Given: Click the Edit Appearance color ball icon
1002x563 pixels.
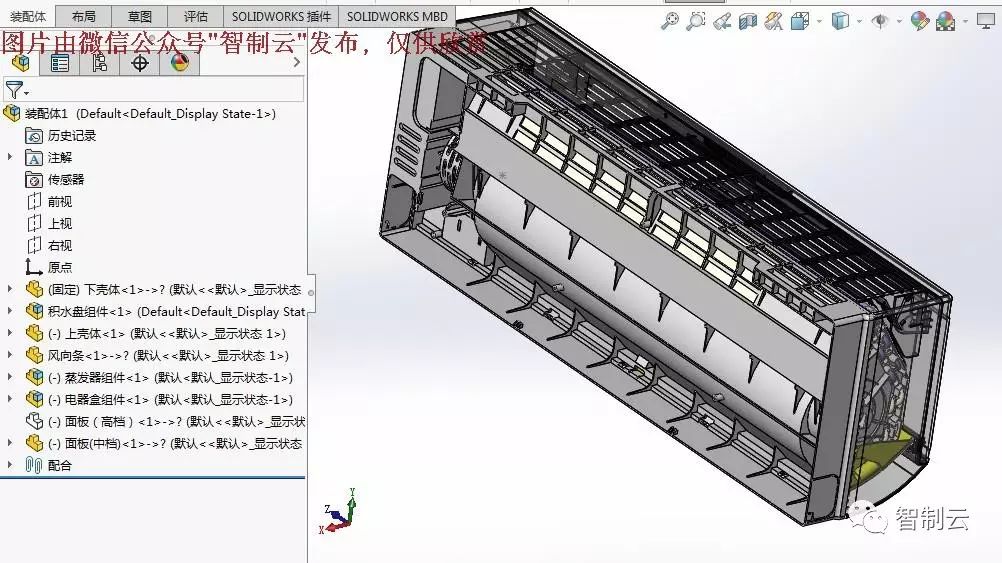Looking at the screenshot, I should (920, 22).
